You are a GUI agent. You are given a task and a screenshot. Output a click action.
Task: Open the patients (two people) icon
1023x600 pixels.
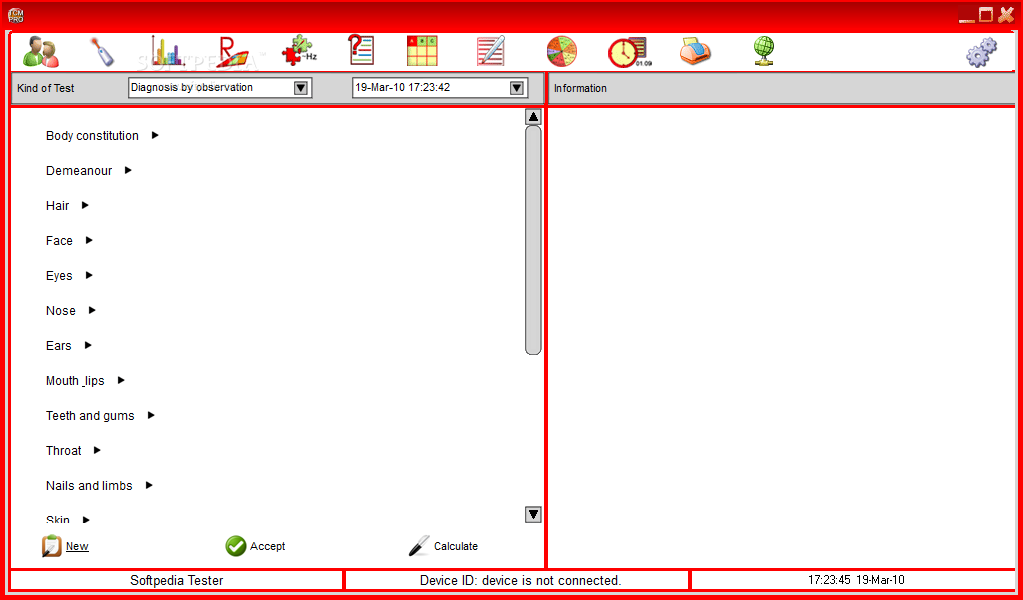pyautogui.click(x=40, y=52)
